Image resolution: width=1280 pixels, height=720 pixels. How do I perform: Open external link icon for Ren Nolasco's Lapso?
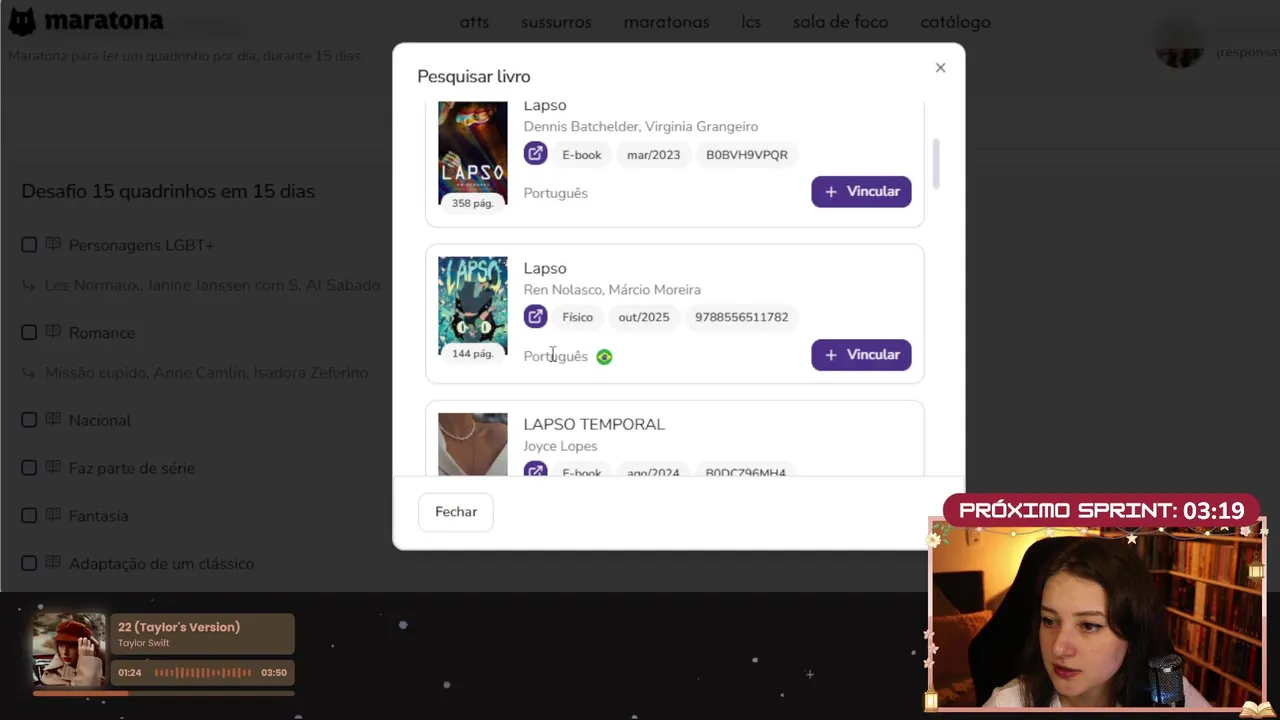tap(535, 316)
